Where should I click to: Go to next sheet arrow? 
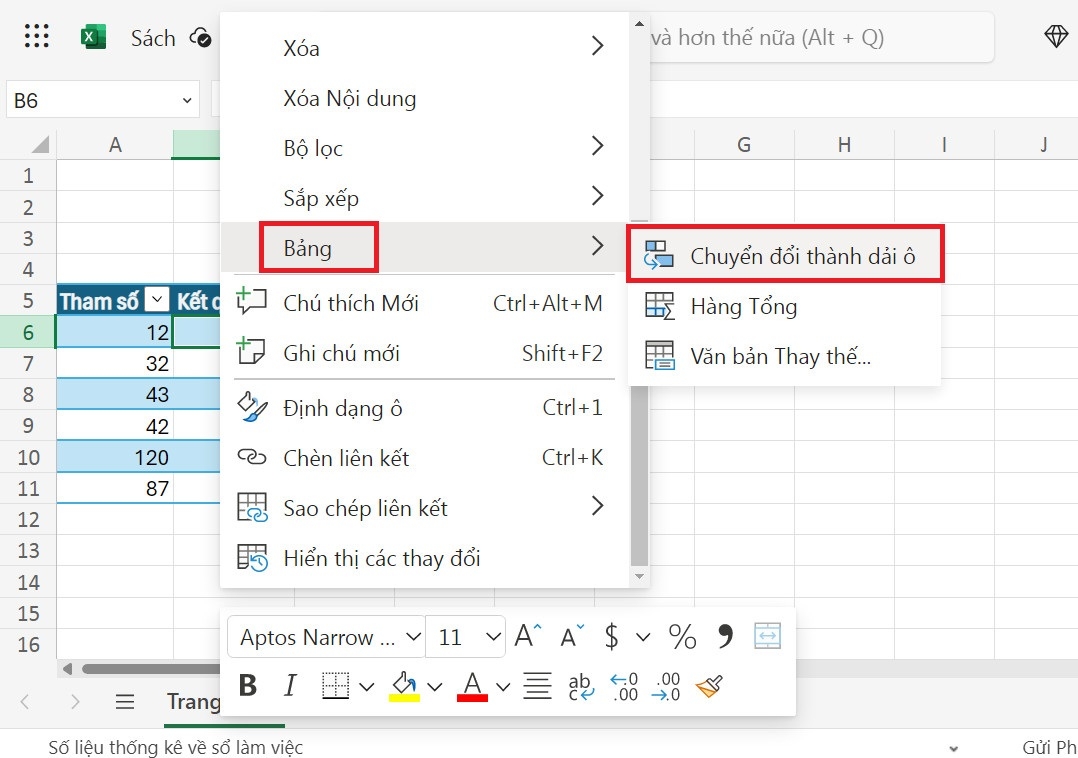coord(75,702)
